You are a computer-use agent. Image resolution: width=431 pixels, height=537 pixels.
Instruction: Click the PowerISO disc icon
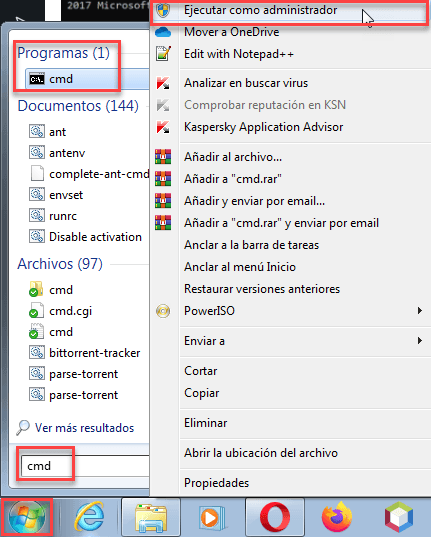pos(163,311)
